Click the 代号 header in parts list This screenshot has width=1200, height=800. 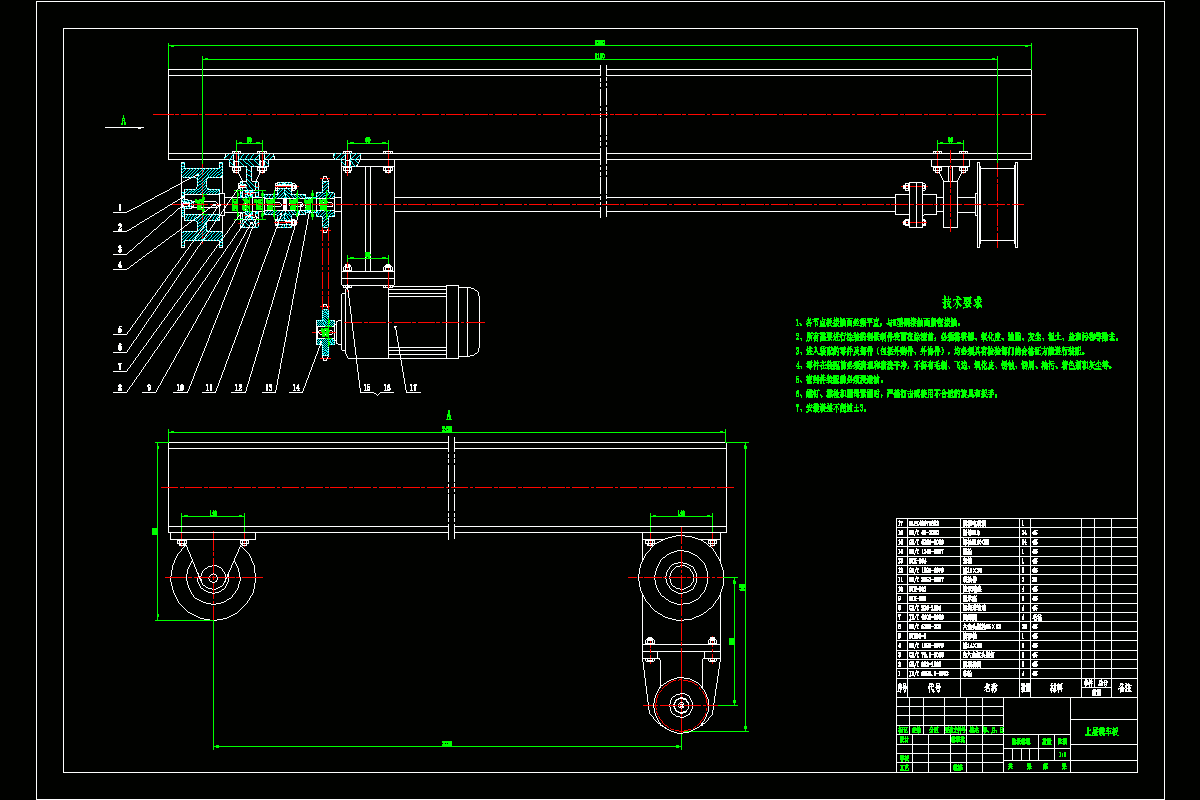pos(934,688)
